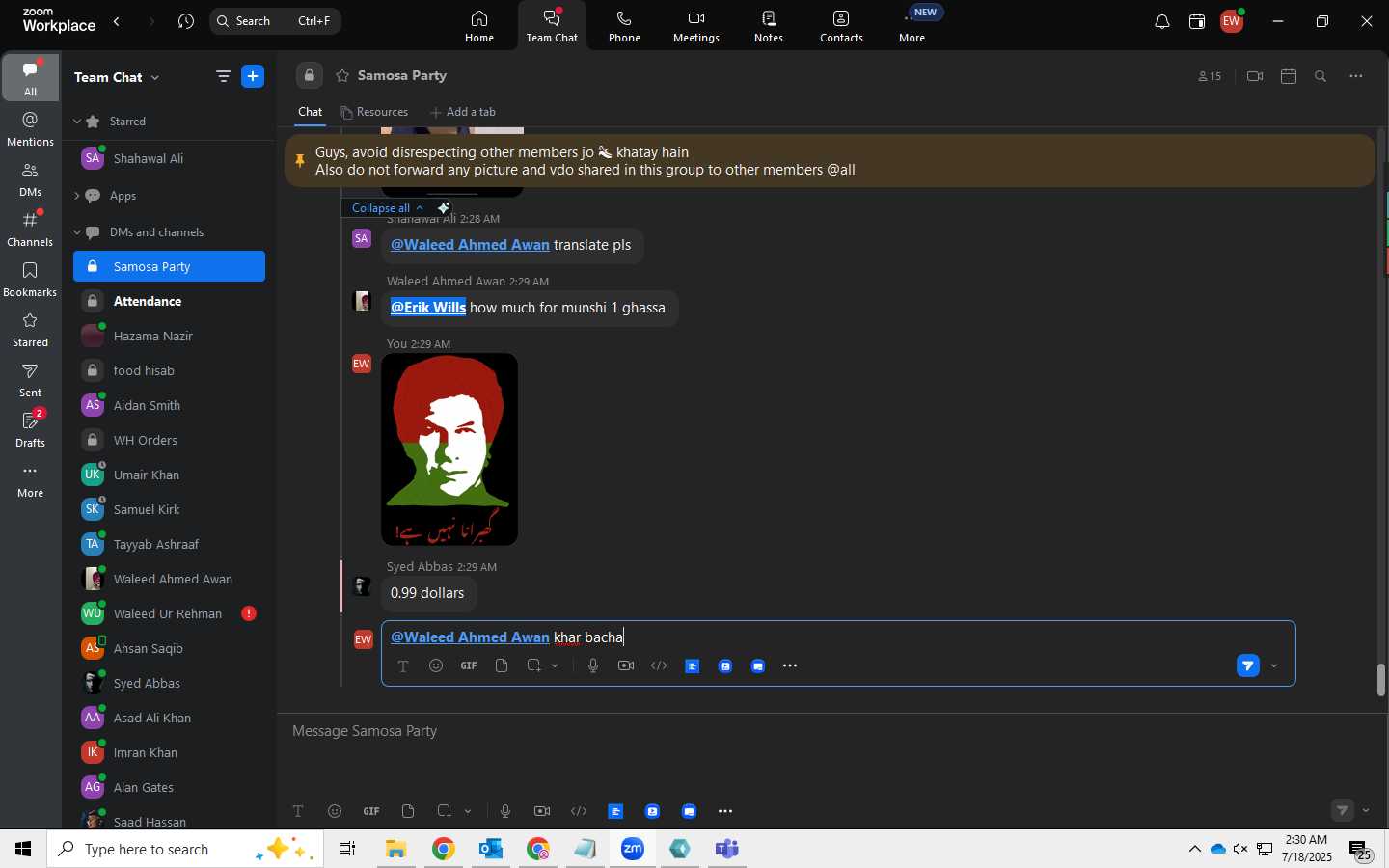Open the Contacts tab

pos(842,26)
